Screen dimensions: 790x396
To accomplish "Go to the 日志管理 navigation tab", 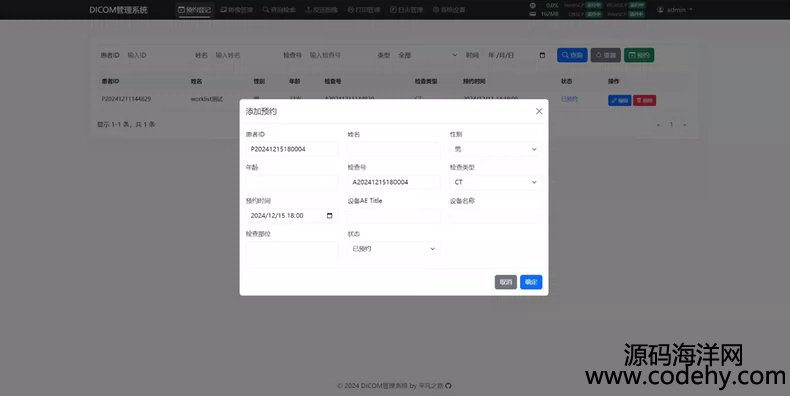I will (x=406, y=10).
